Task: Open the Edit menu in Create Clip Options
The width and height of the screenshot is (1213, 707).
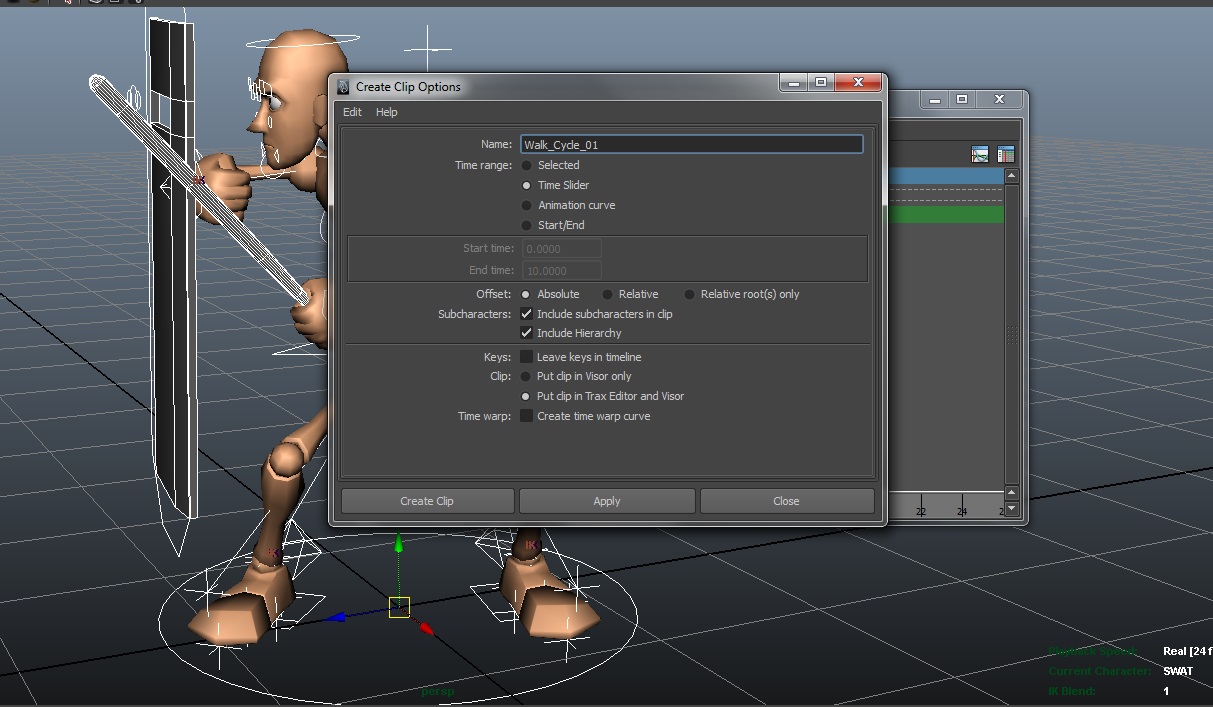Action: pyautogui.click(x=352, y=112)
